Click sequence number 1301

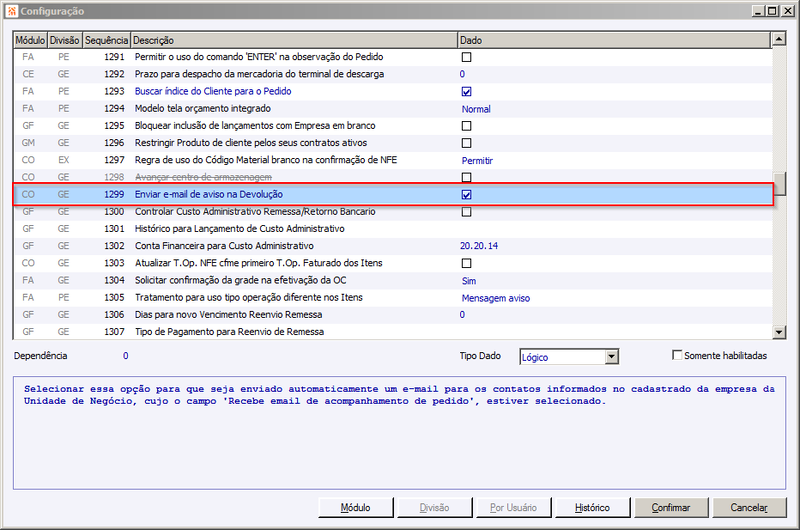click(x=114, y=229)
